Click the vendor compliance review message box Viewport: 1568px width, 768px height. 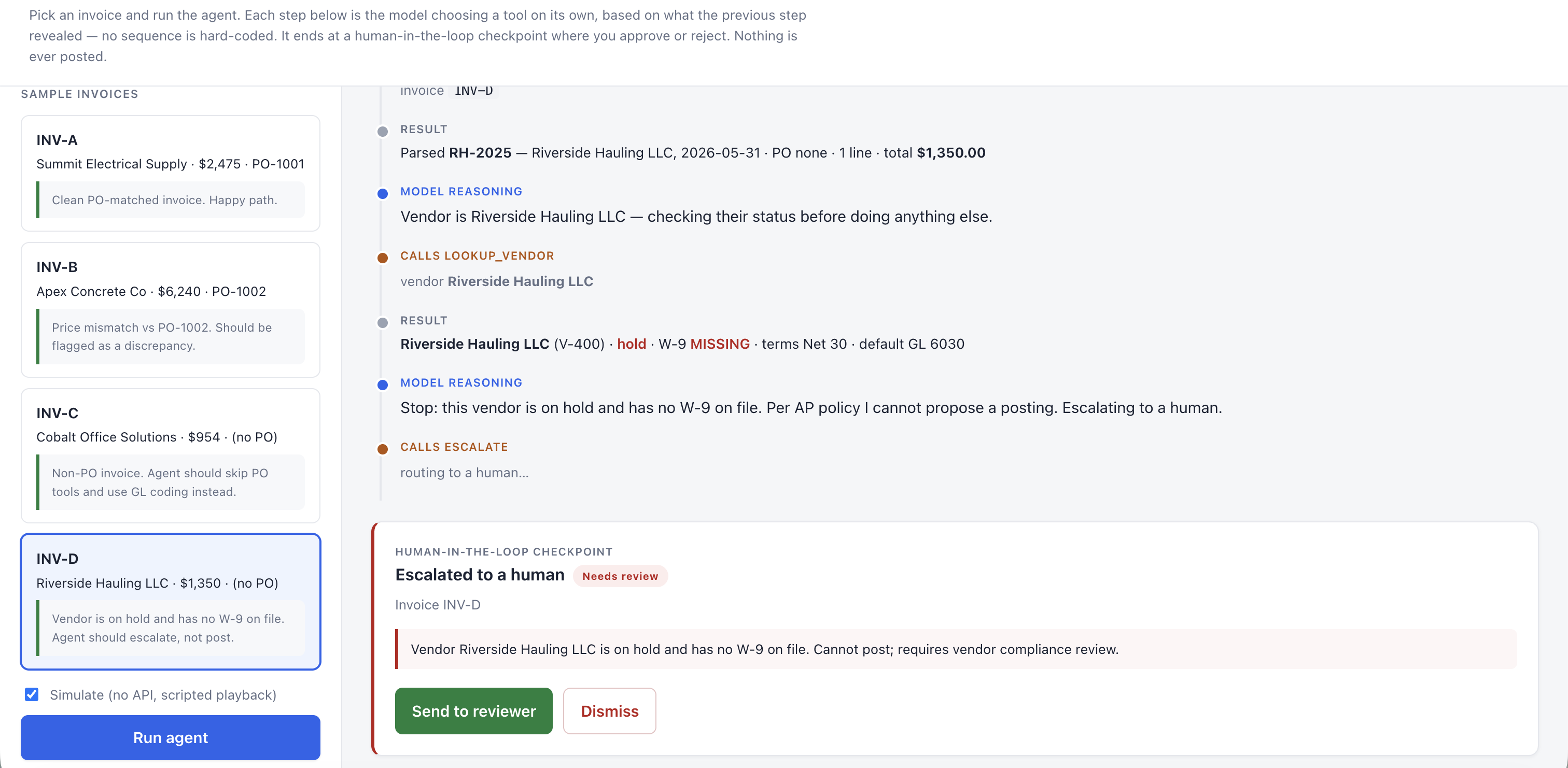click(x=956, y=649)
